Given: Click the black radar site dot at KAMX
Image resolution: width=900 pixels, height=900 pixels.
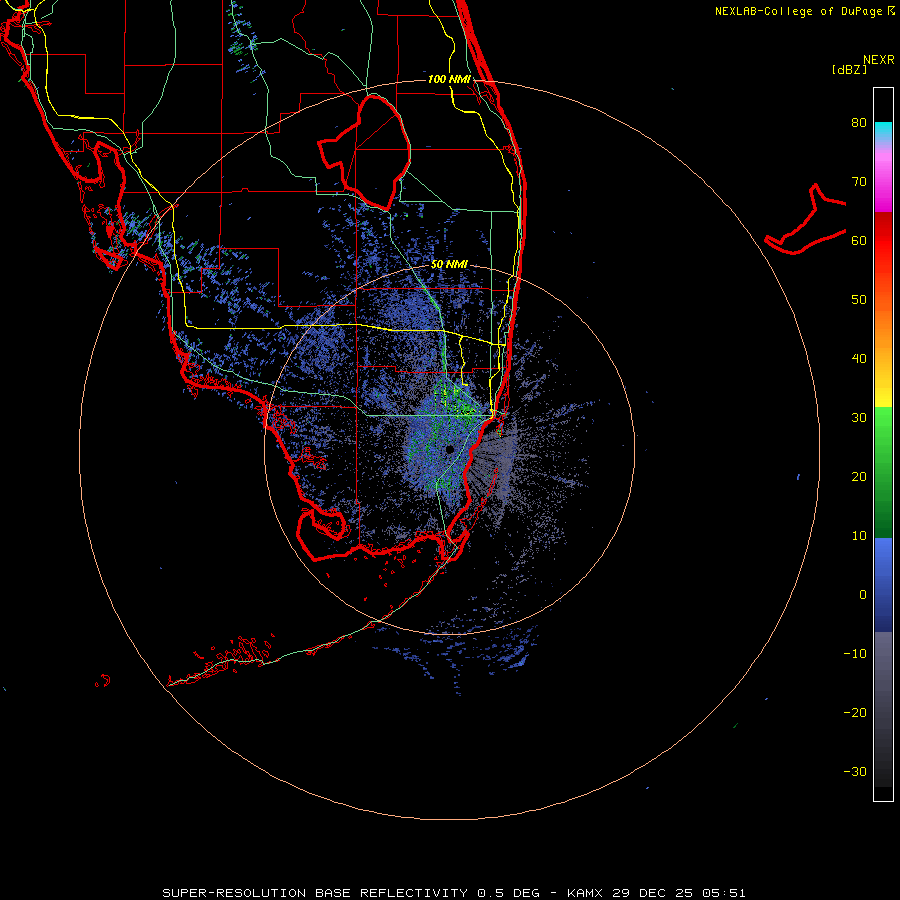Looking at the screenshot, I should (449, 449).
